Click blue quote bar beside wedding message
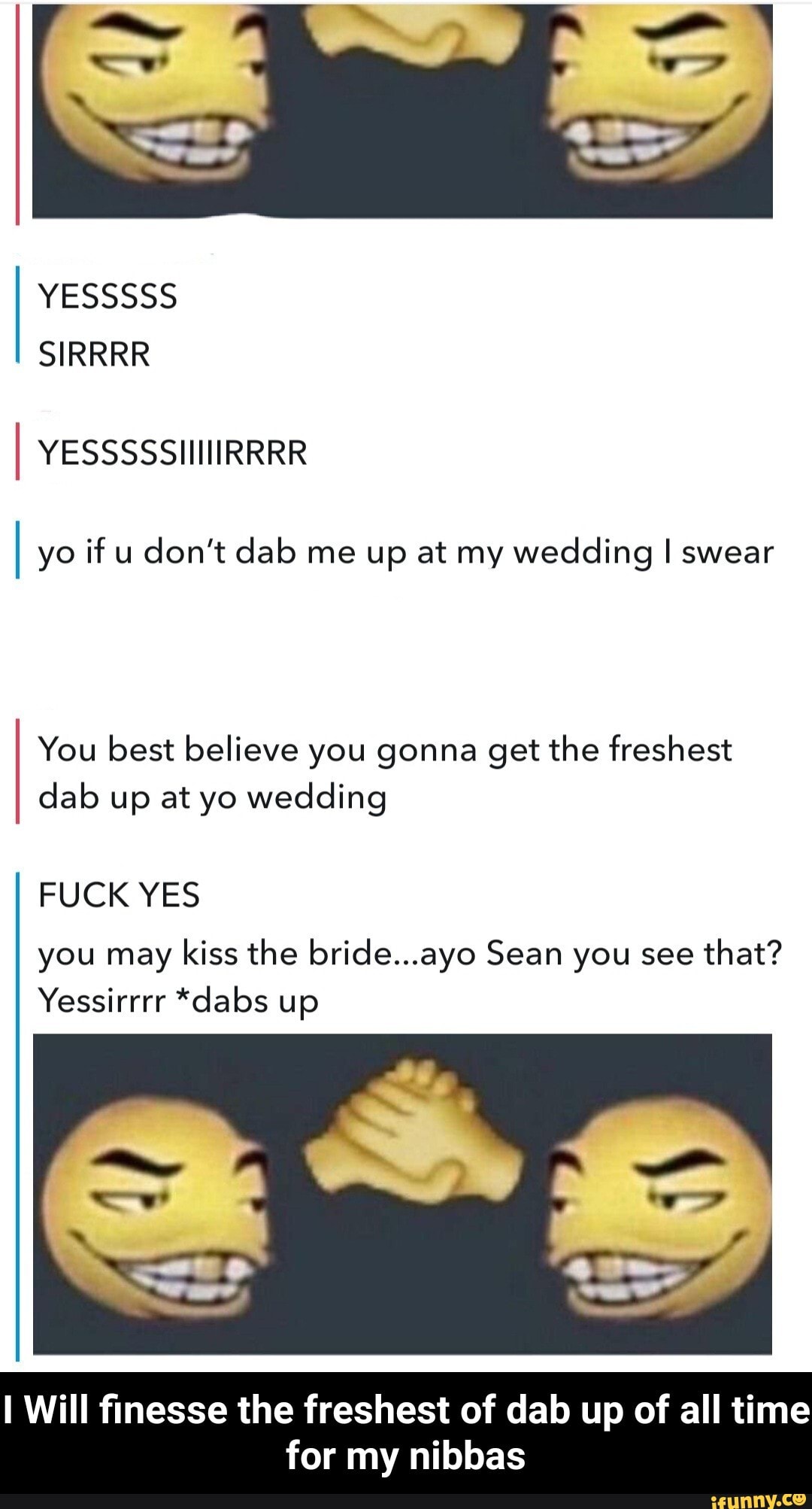The width and height of the screenshot is (812, 1509). [x=17, y=551]
